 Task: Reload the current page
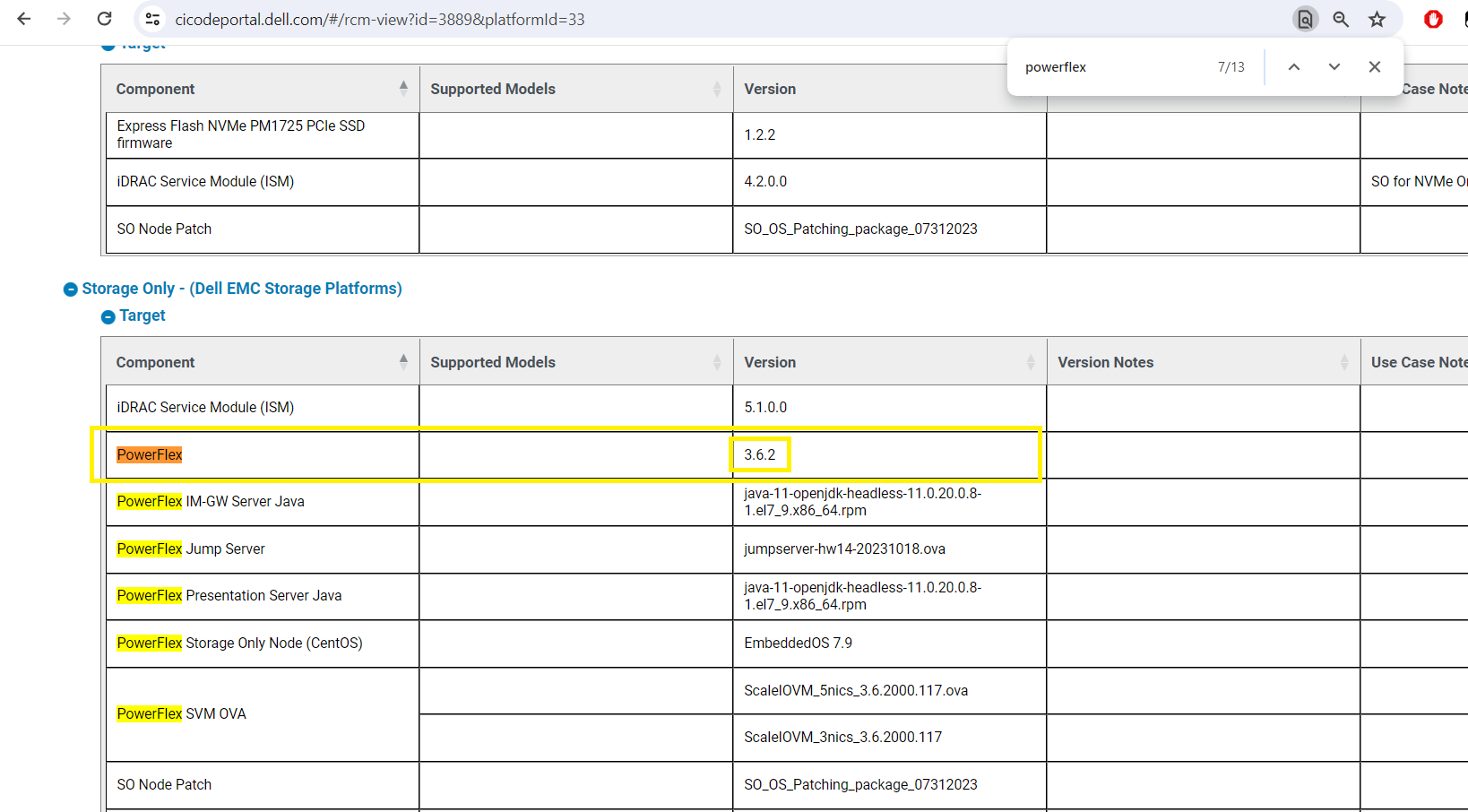click(x=105, y=19)
